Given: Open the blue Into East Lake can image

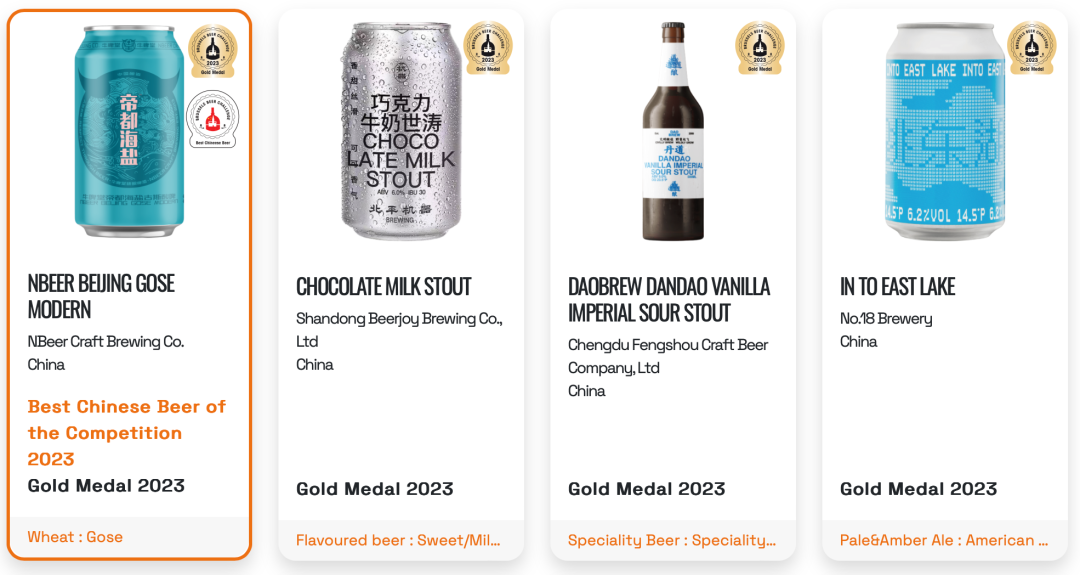Looking at the screenshot, I should pos(944,131).
